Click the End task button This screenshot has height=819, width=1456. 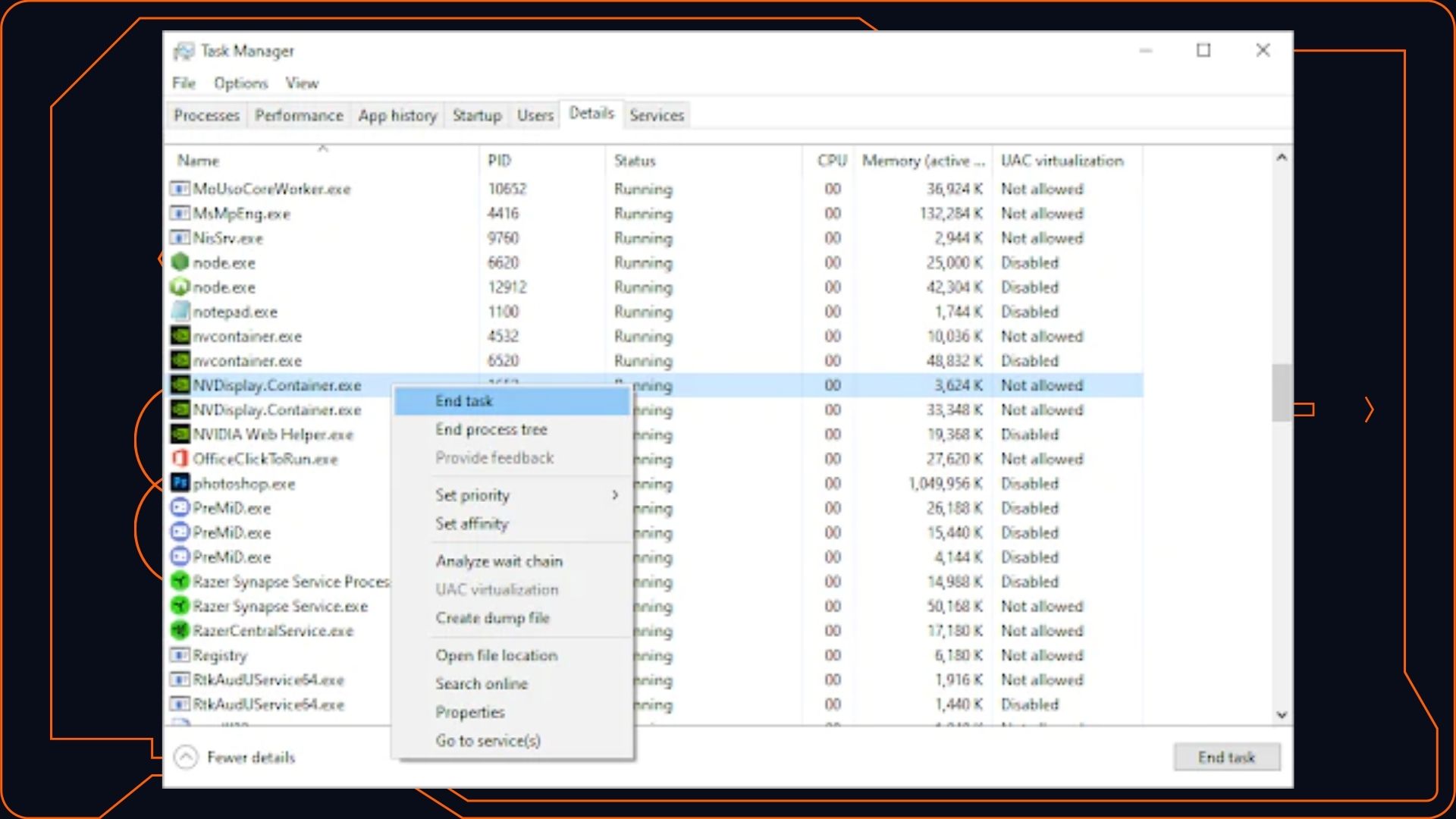tap(1226, 757)
